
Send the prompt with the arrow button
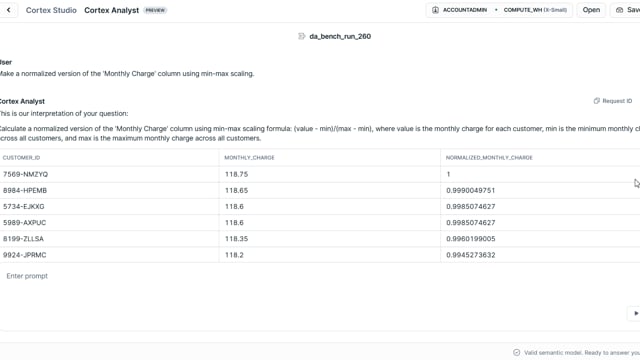636,313
